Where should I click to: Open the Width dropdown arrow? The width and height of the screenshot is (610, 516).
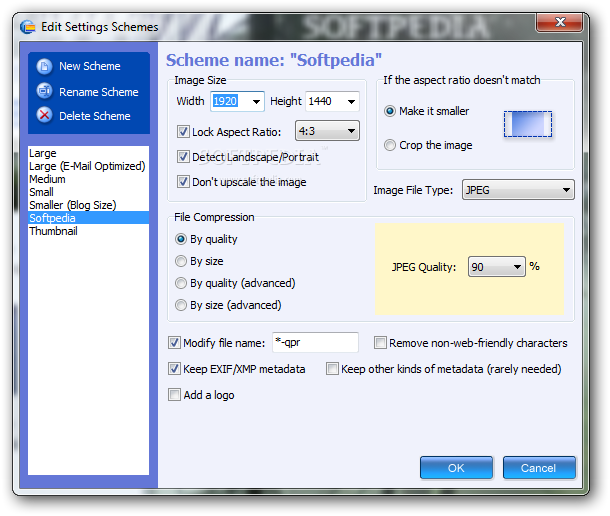coord(256,102)
